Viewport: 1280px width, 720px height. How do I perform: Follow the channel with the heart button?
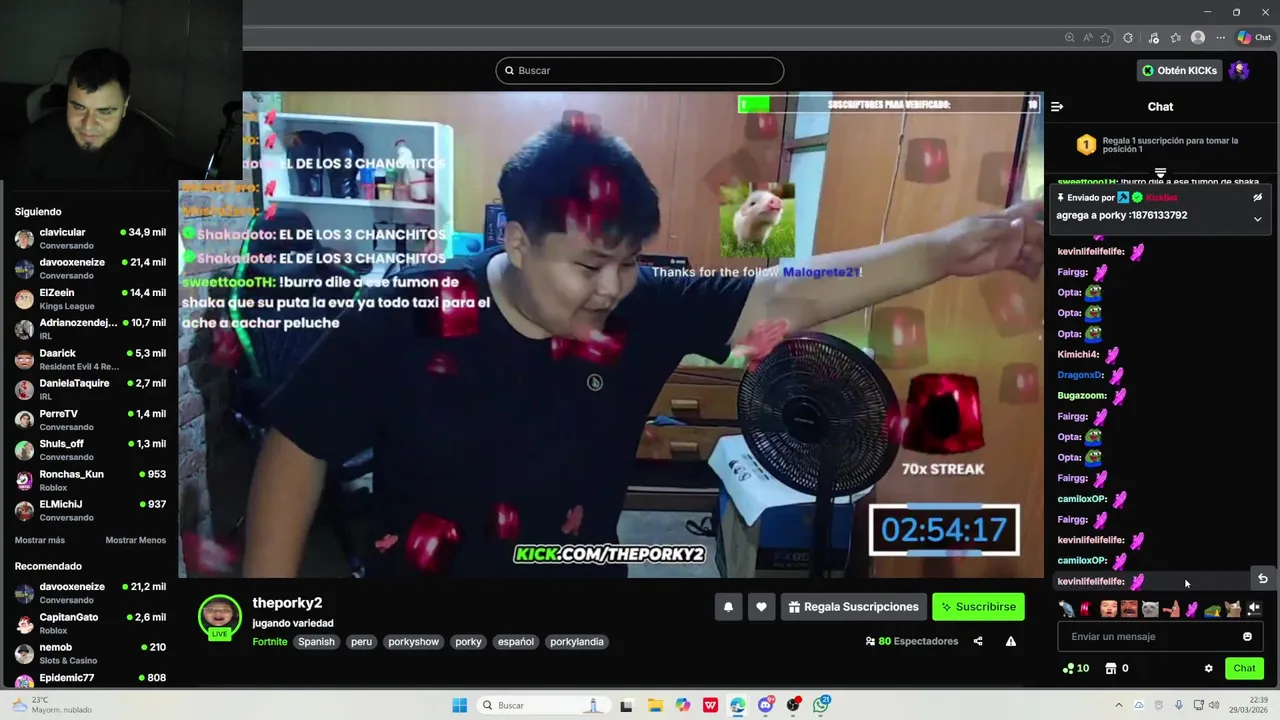coord(761,607)
